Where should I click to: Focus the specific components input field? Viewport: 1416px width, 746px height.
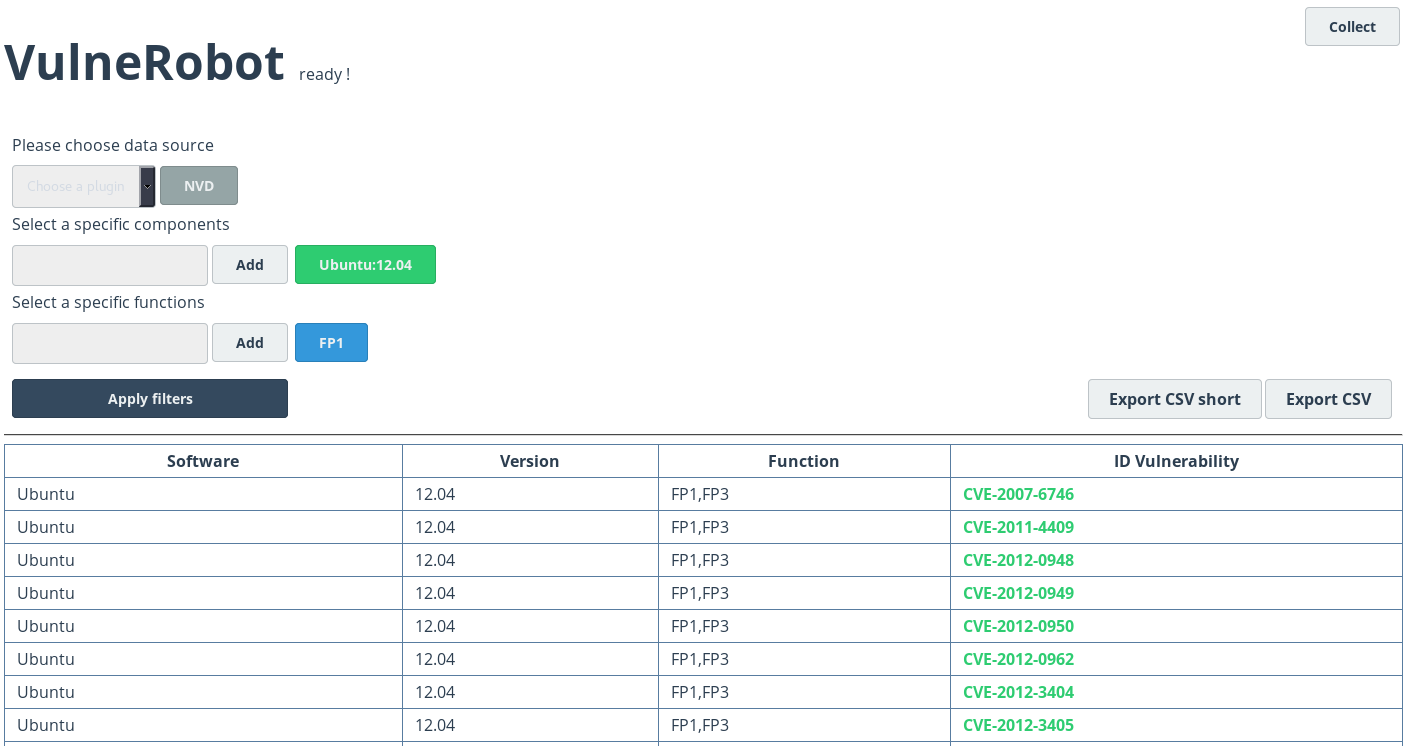pyautogui.click(x=110, y=265)
